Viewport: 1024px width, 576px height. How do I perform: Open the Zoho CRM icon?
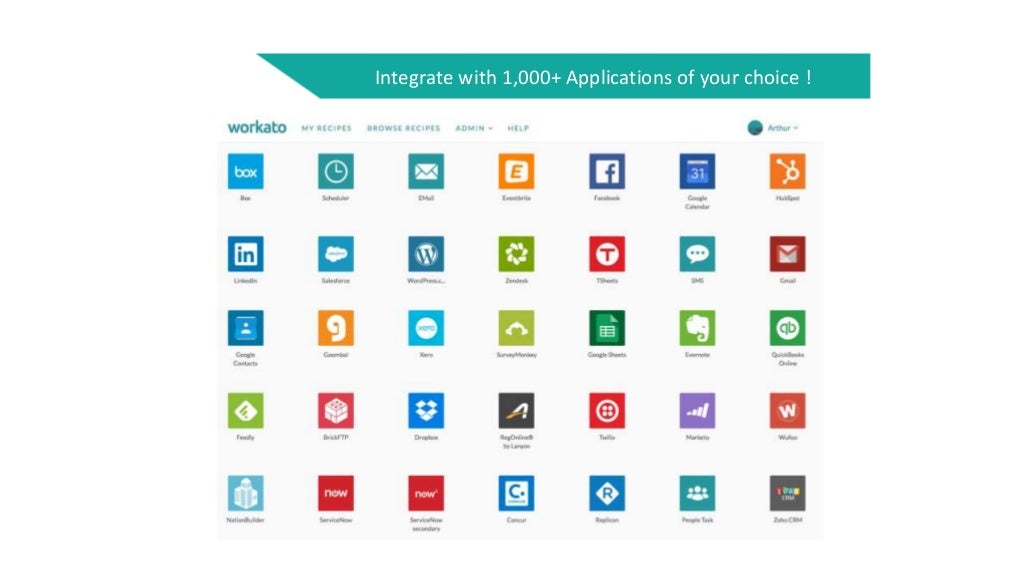[x=787, y=493]
